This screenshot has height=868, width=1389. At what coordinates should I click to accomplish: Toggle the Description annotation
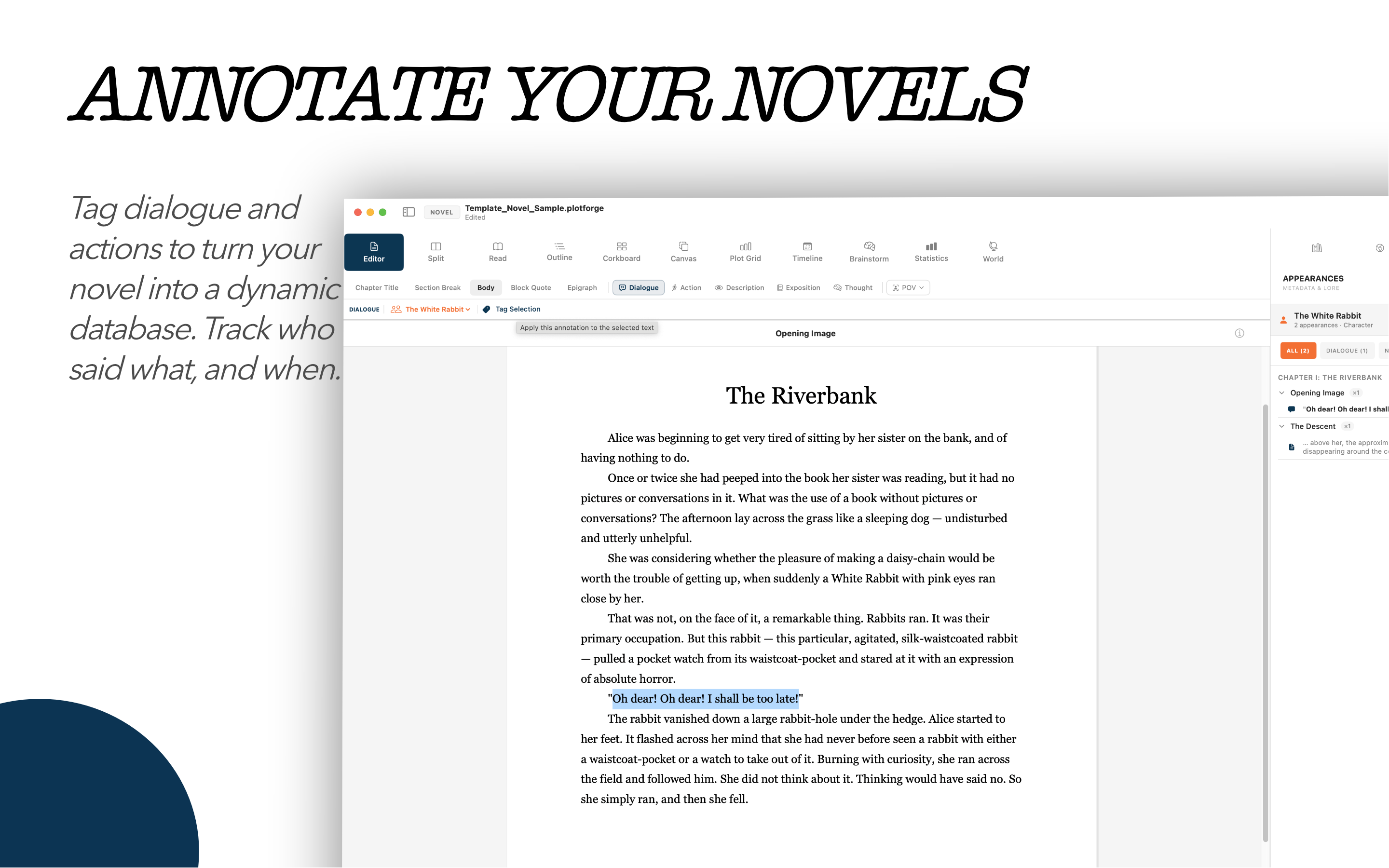(x=739, y=287)
